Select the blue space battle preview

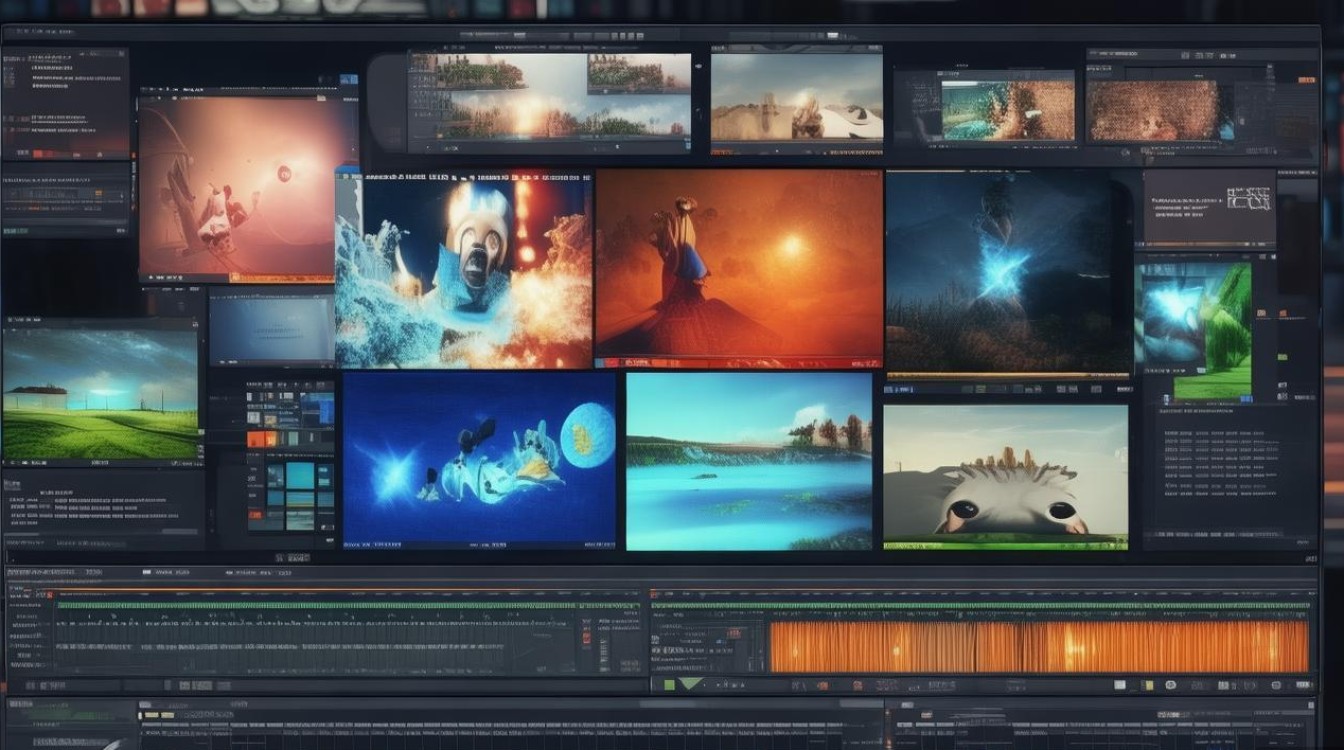point(479,460)
